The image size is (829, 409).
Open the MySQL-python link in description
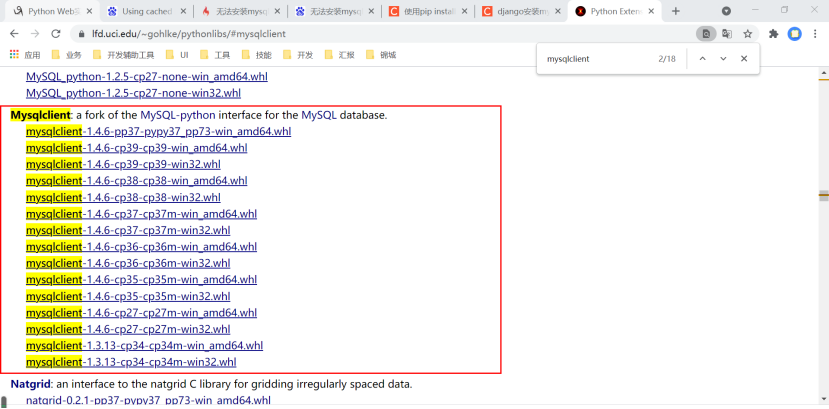pyautogui.click(x=178, y=115)
